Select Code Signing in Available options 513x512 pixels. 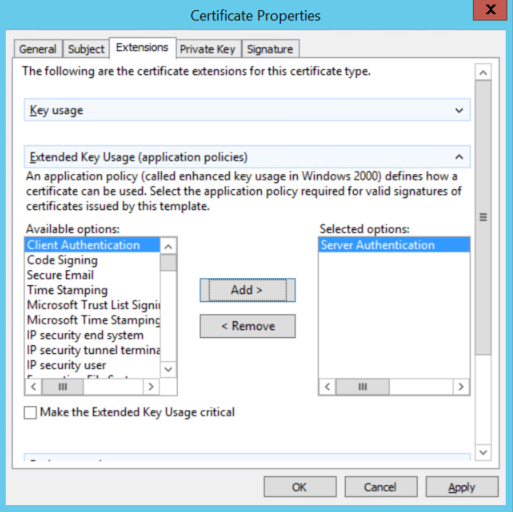coord(93,260)
